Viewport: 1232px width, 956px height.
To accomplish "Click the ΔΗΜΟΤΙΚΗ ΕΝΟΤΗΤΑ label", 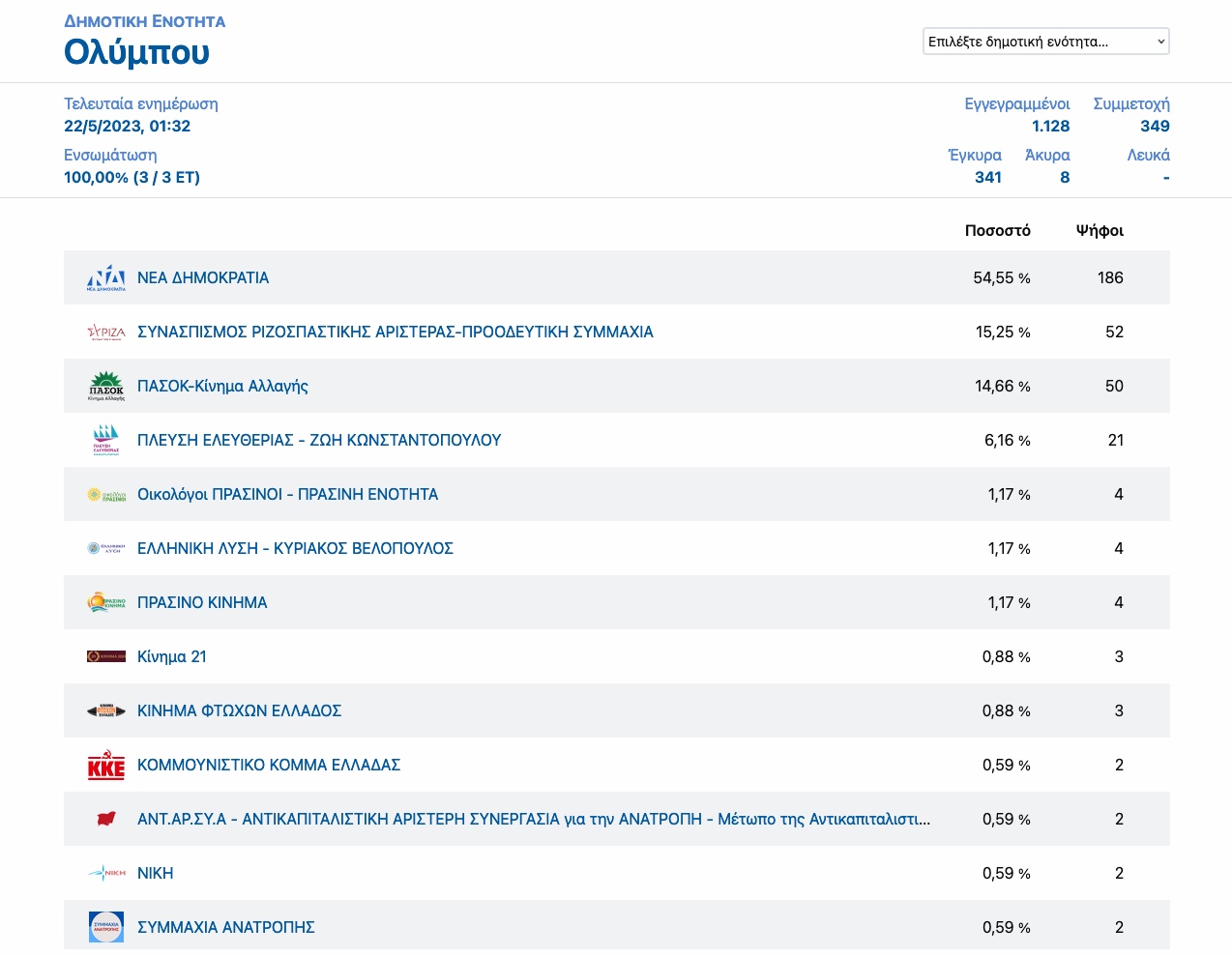I will coord(145,21).
